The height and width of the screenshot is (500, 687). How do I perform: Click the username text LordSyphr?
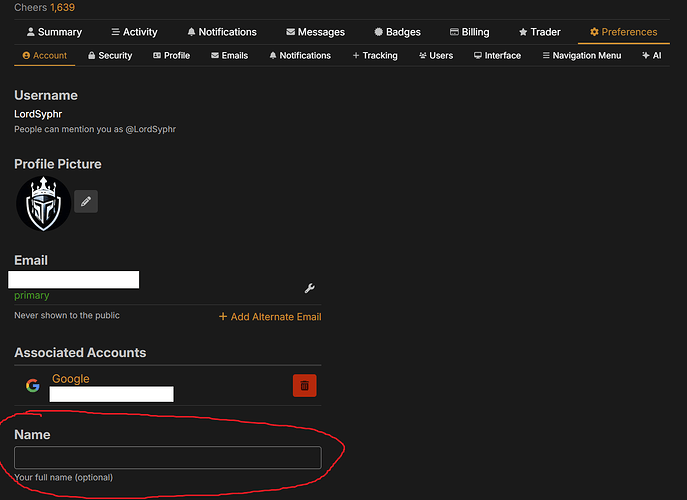[38, 114]
